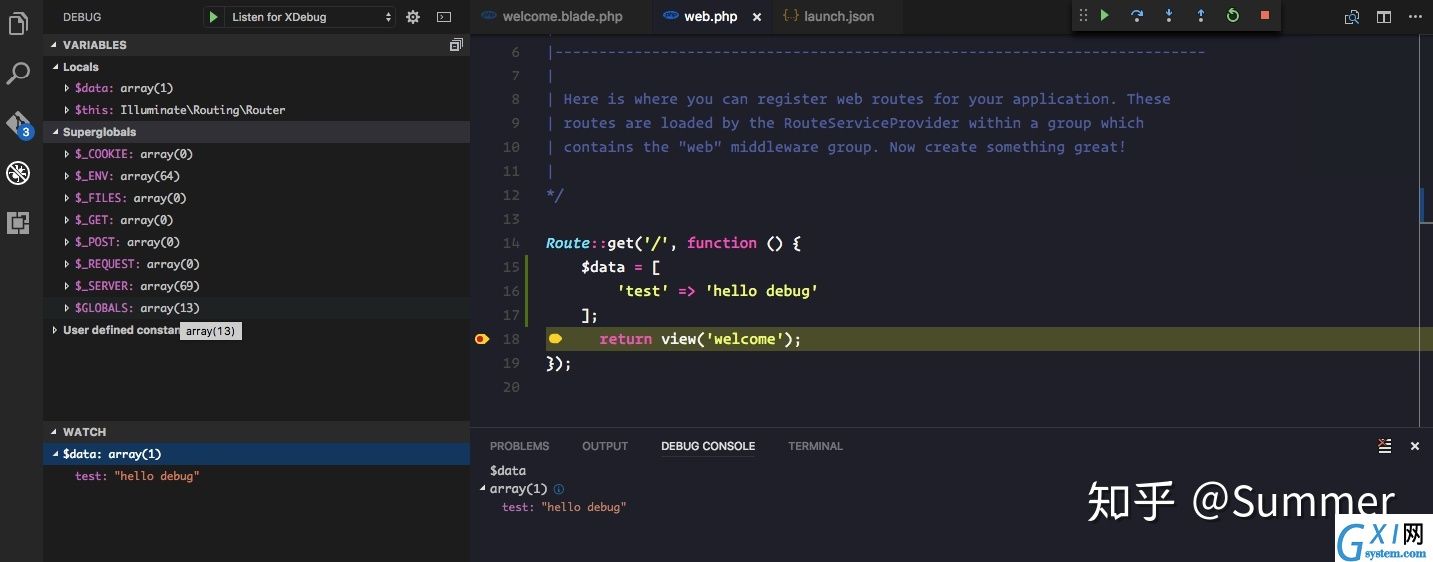Open changes view icon in editor title

pyautogui.click(x=1352, y=17)
